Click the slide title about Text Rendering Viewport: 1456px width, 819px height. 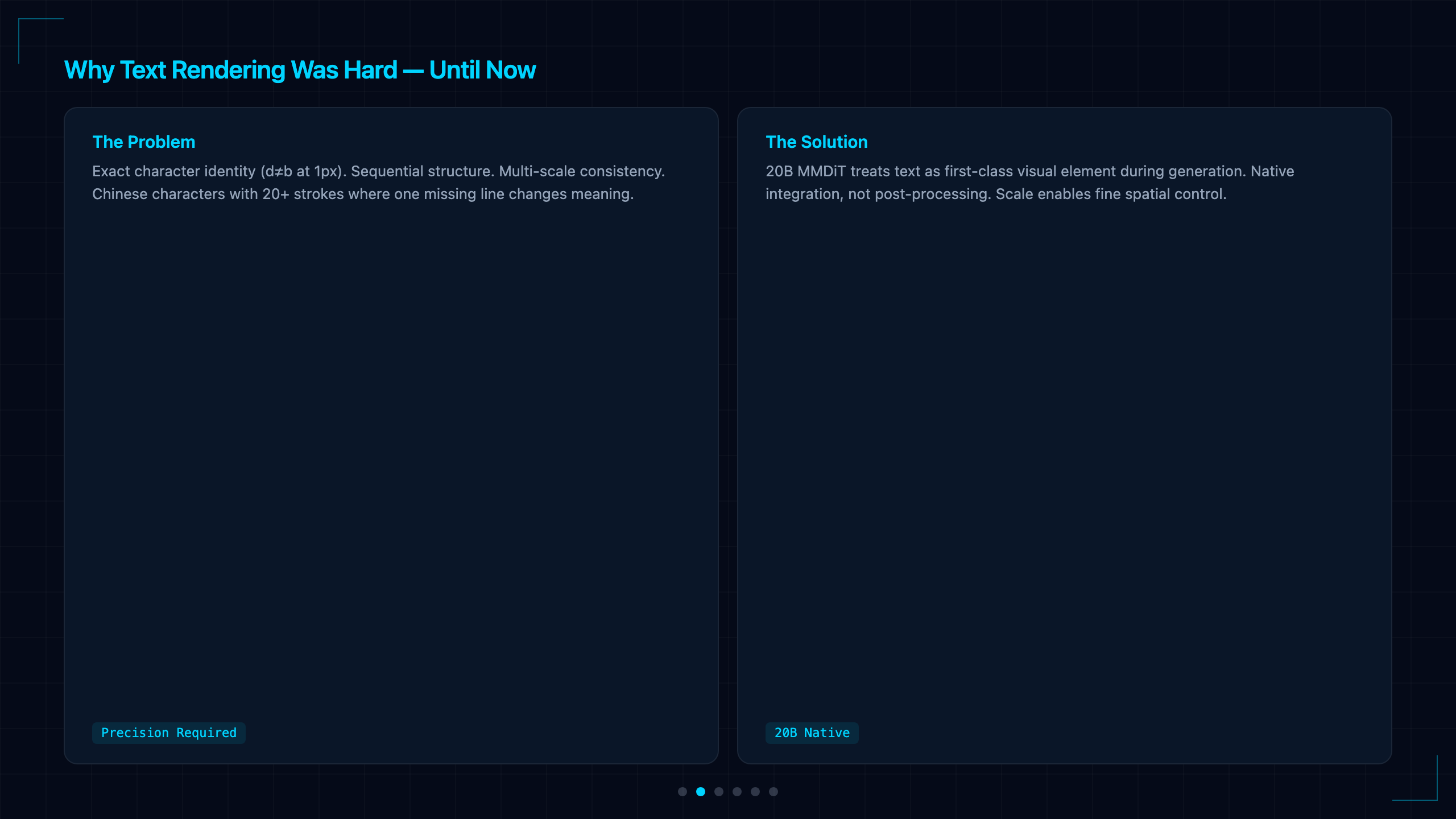300,70
